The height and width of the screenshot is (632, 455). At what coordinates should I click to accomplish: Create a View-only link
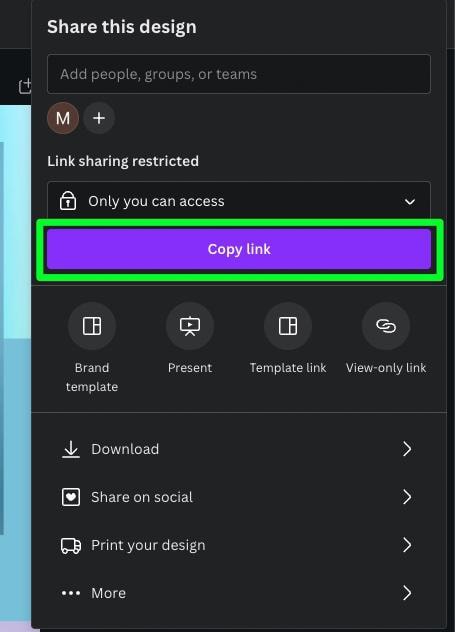386,326
